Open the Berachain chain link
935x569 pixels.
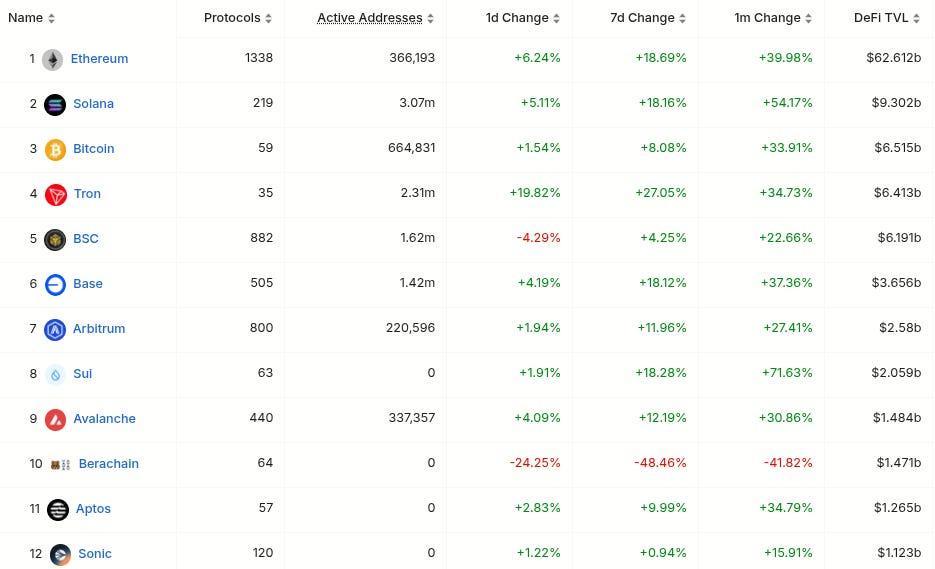(x=108, y=464)
